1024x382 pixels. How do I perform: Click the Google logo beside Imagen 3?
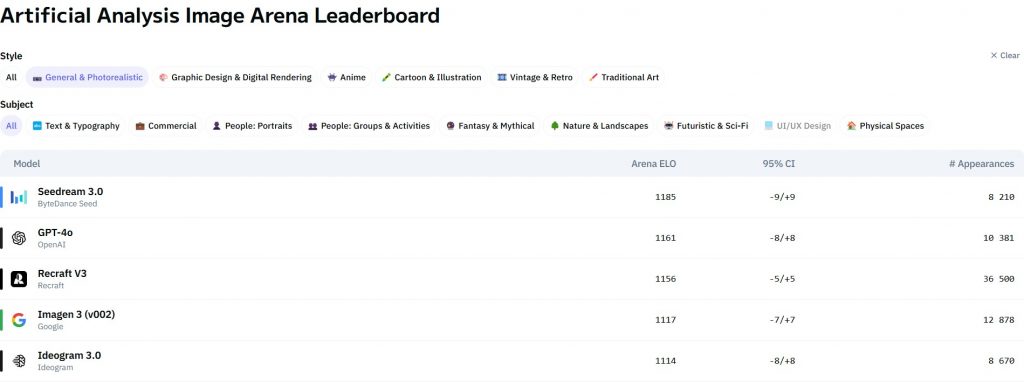pyautogui.click(x=19, y=320)
